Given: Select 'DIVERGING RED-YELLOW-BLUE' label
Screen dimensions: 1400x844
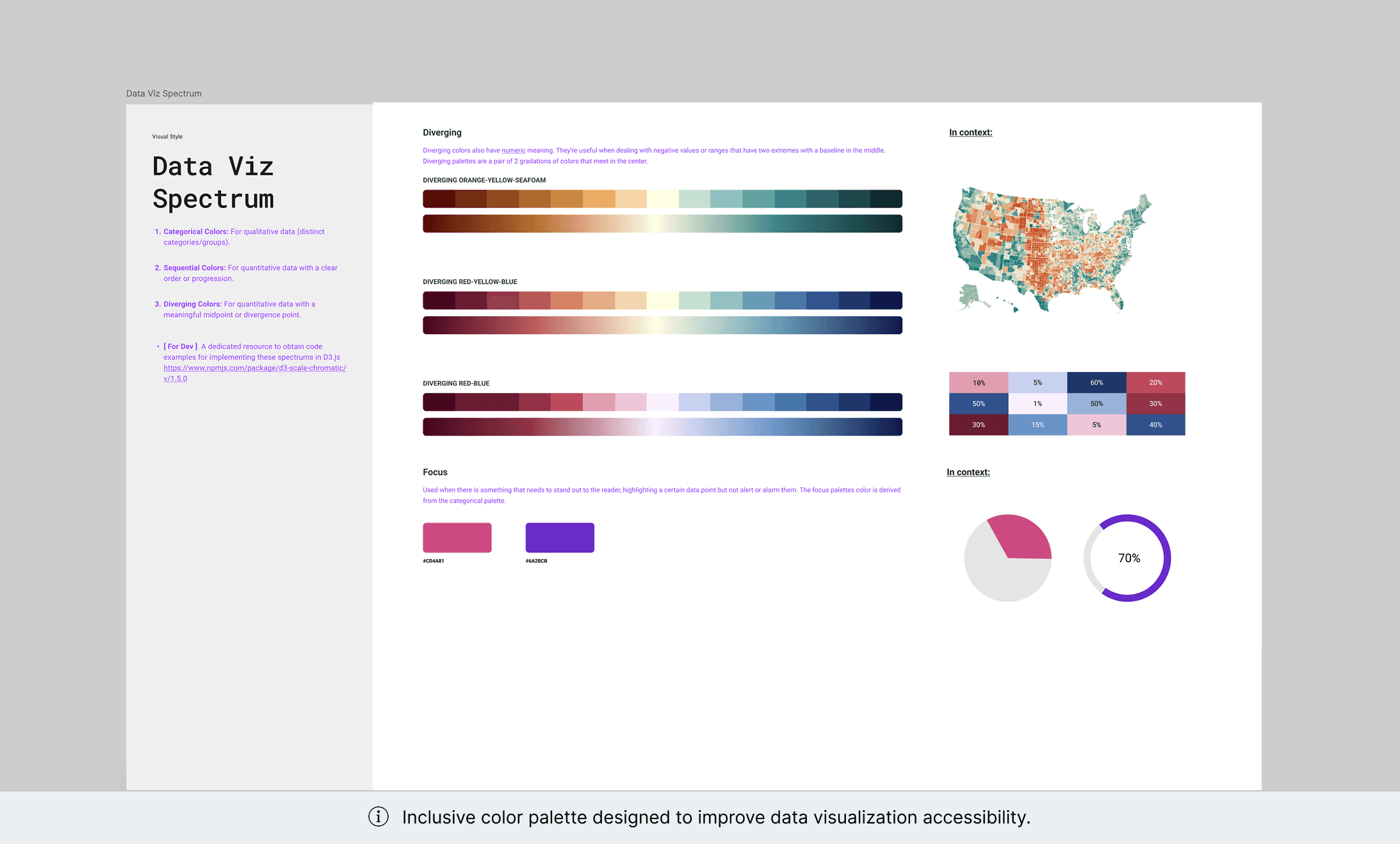Looking at the screenshot, I should (470, 282).
